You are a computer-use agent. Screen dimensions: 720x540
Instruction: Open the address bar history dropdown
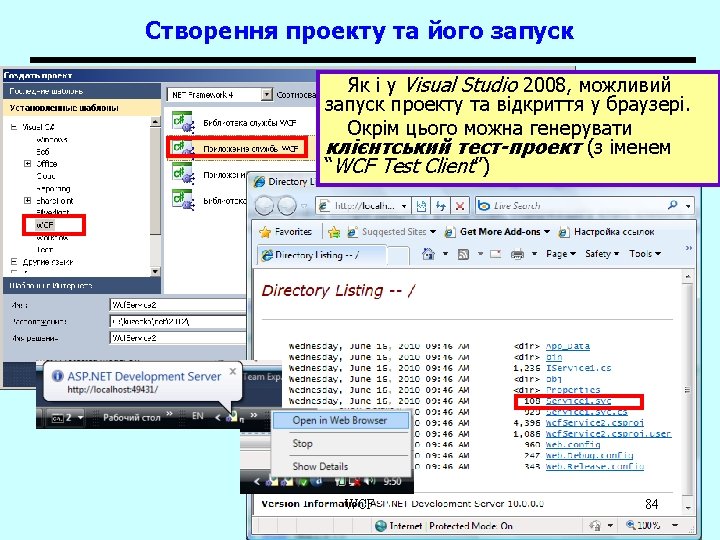tap(404, 206)
